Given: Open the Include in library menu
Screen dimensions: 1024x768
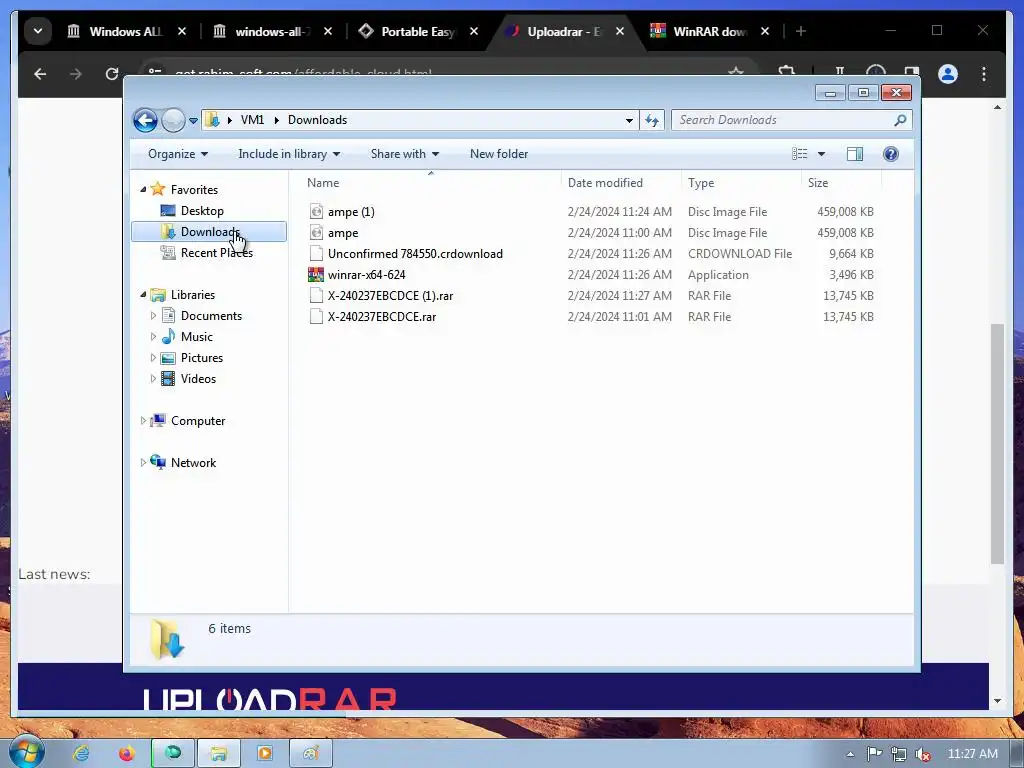Looking at the screenshot, I should 289,154.
